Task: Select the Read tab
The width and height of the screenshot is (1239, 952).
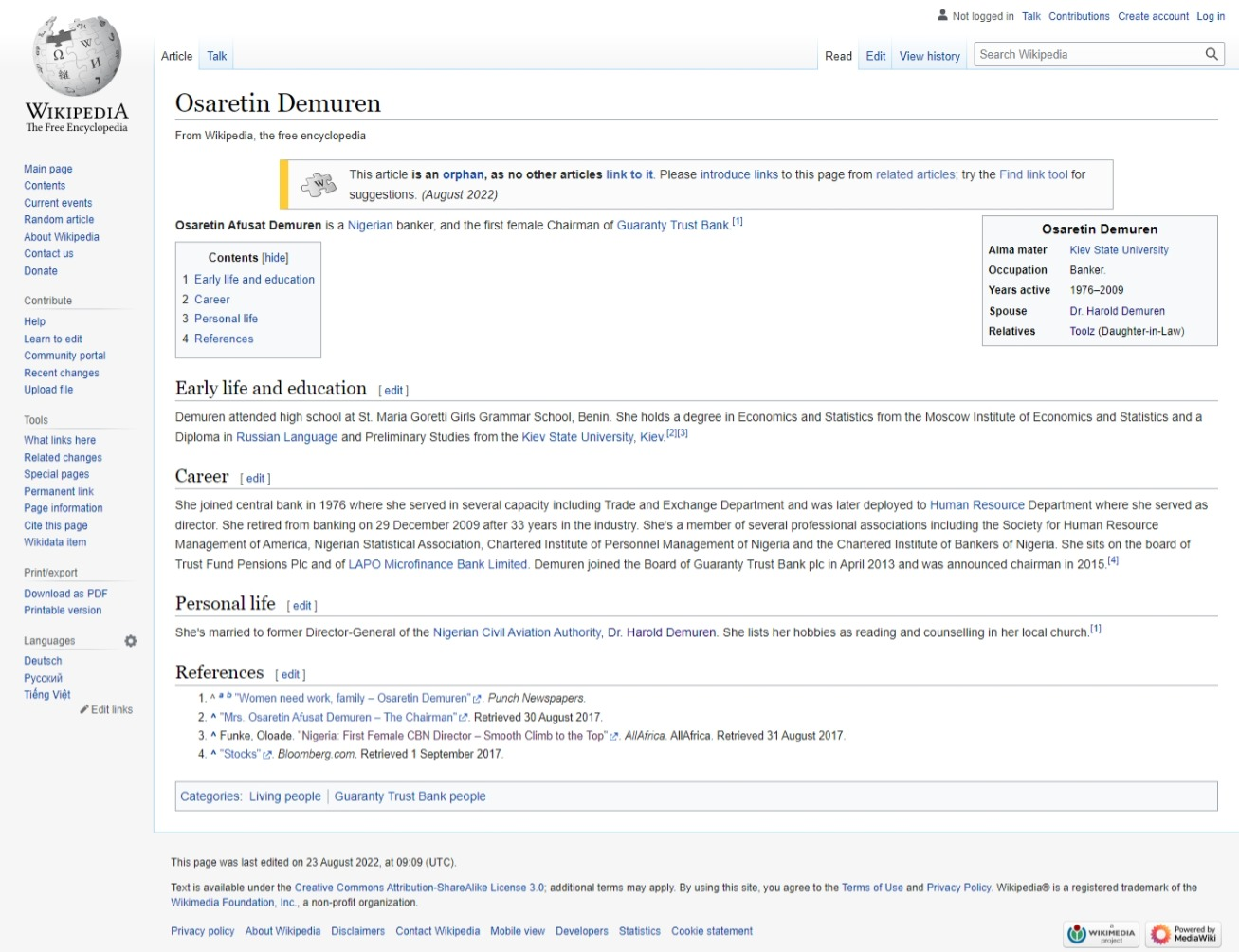Action: 838,56
